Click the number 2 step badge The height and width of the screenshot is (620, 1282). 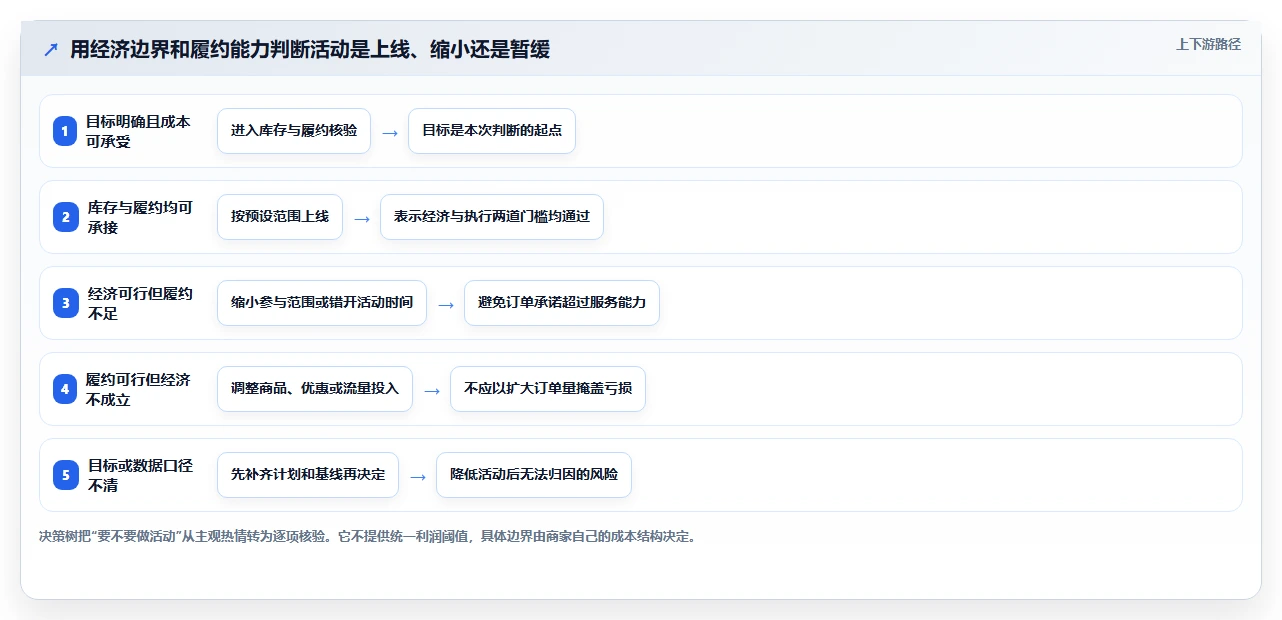pos(65,217)
